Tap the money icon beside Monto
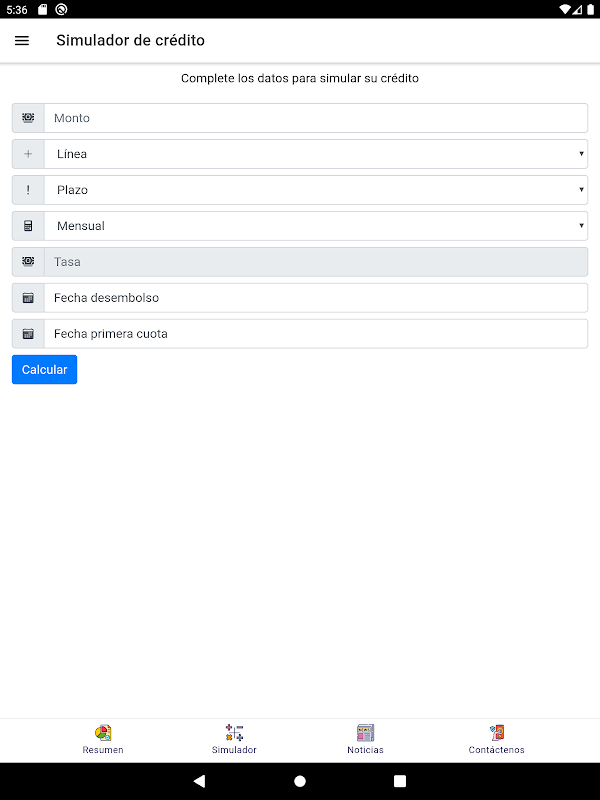600x800 pixels. (28, 118)
